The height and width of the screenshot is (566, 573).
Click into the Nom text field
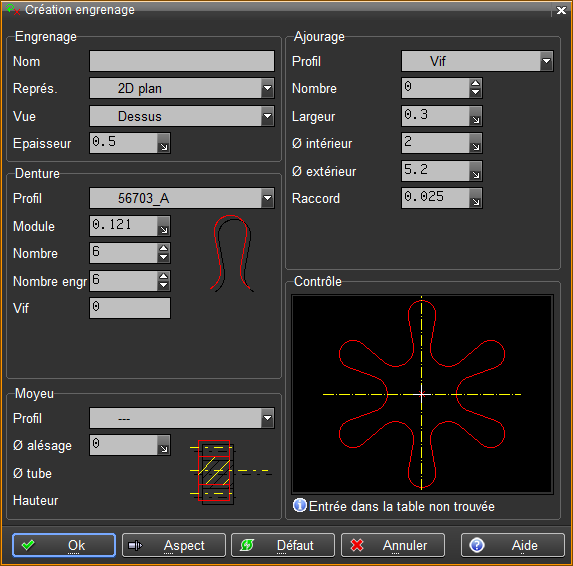coord(182,61)
